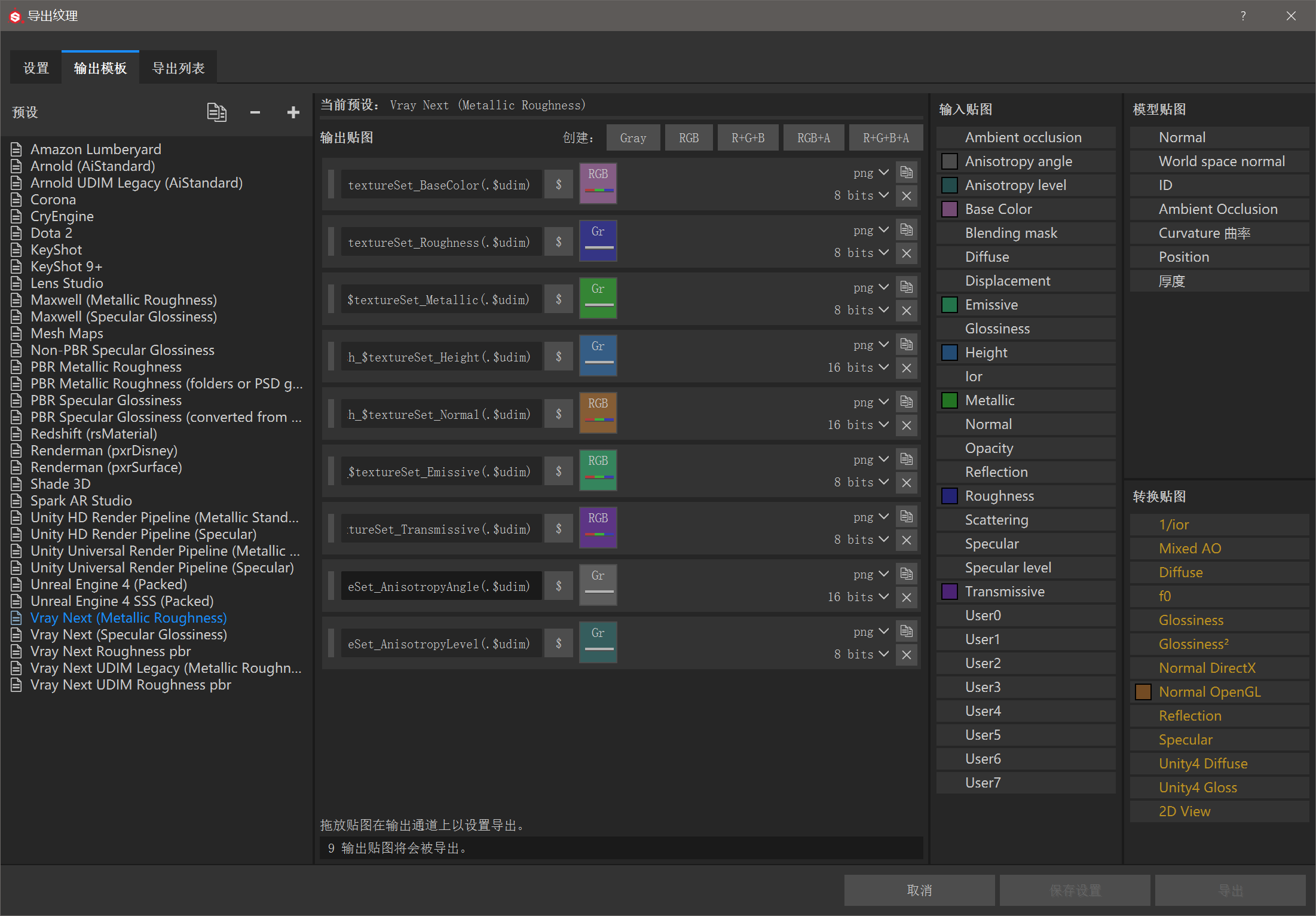Duplicate the Metallic output map
Screen dimensions: 1316x916
(x=907, y=287)
